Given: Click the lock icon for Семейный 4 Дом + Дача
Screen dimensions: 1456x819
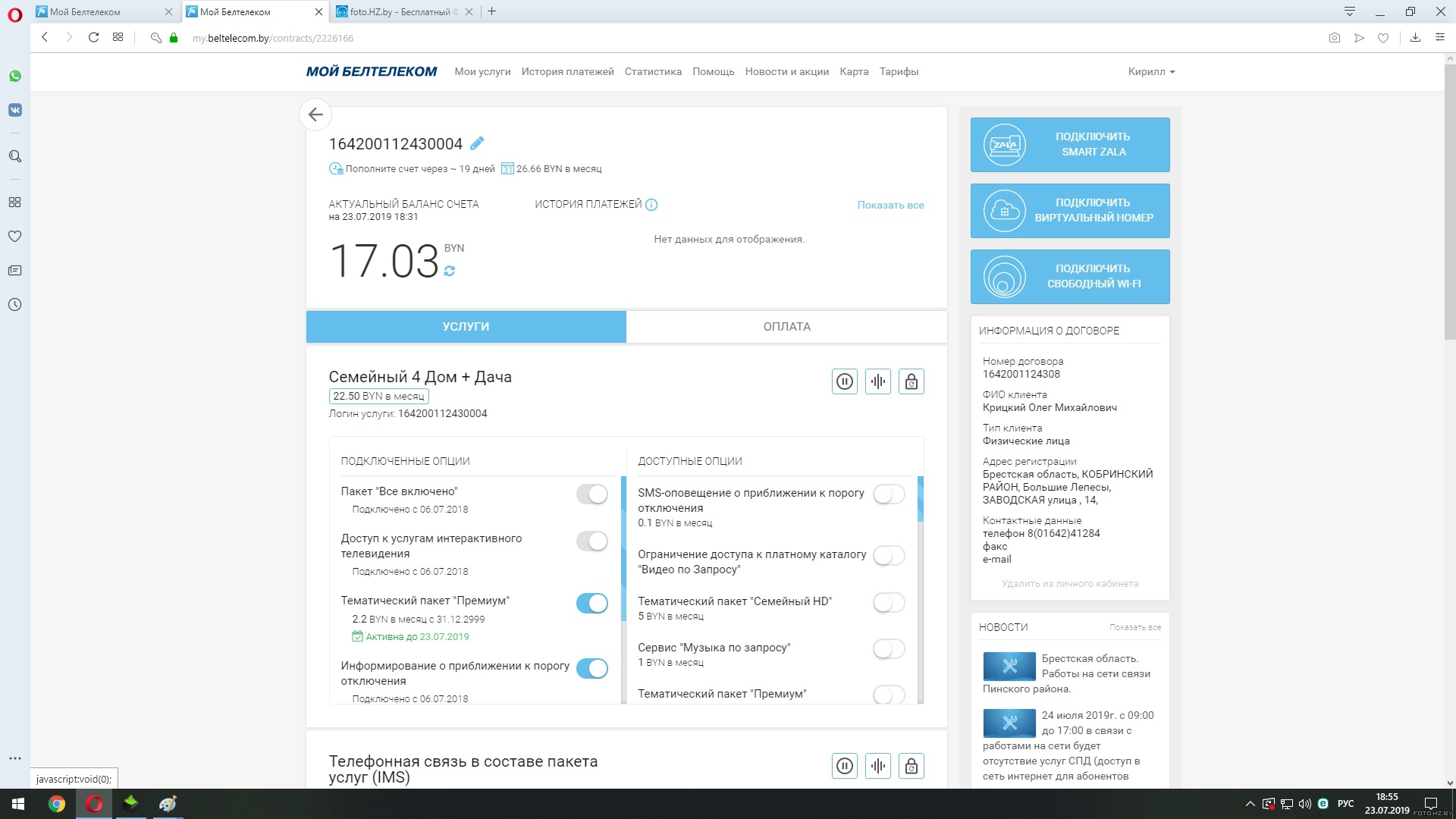Looking at the screenshot, I should pos(912,381).
